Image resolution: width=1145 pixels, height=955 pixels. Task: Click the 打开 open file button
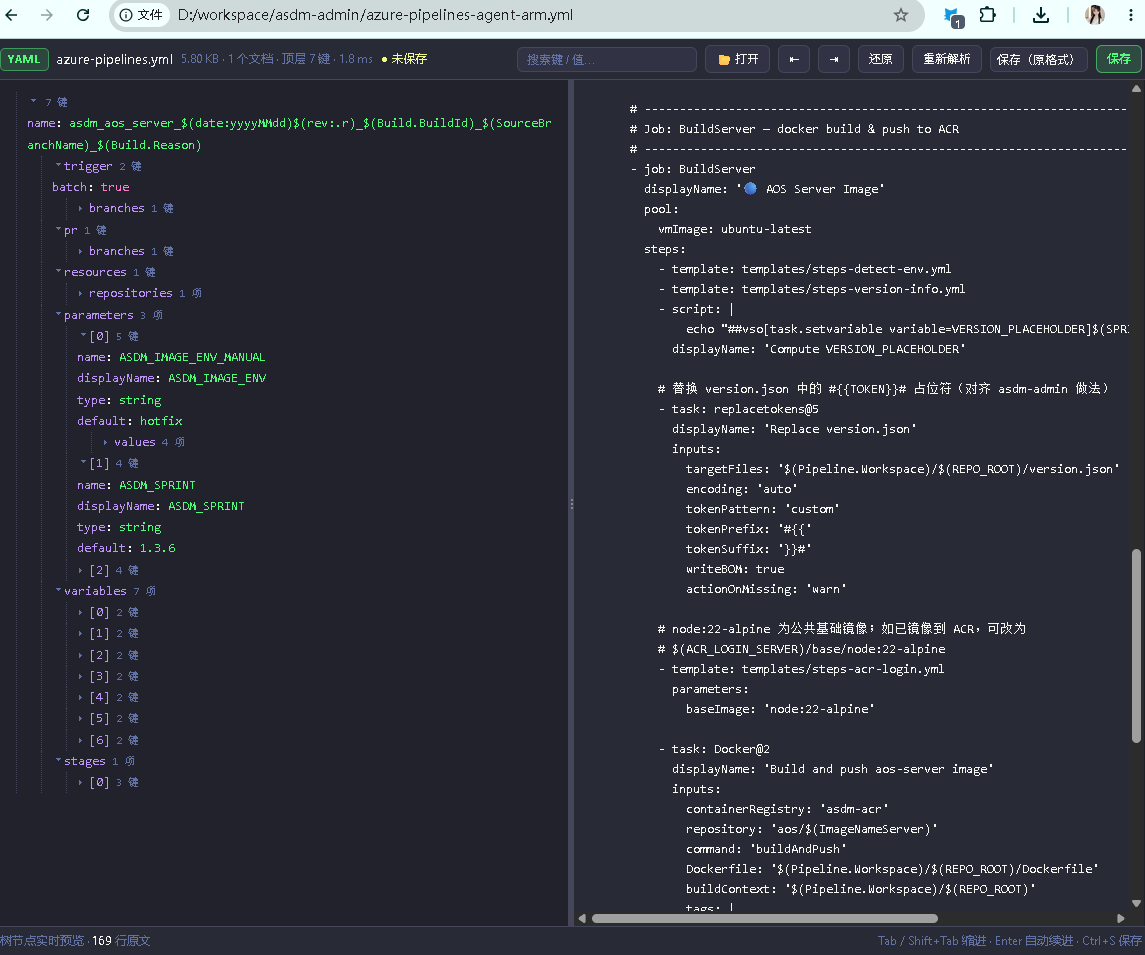[738, 59]
